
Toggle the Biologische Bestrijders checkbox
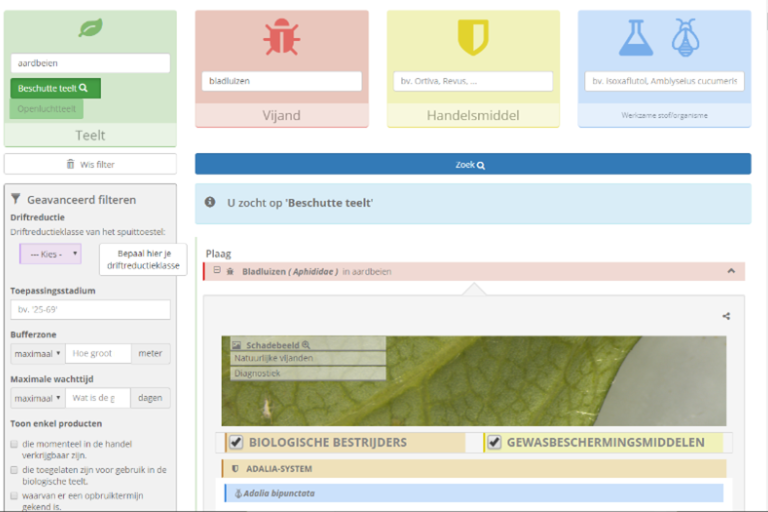coord(236,442)
